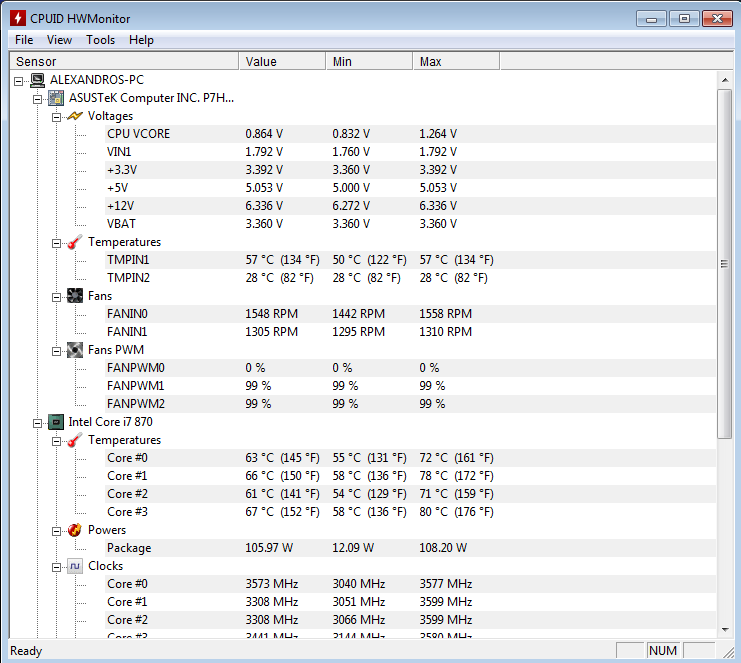
Task: Collapse the Fans group
Action: coord(56,297)
